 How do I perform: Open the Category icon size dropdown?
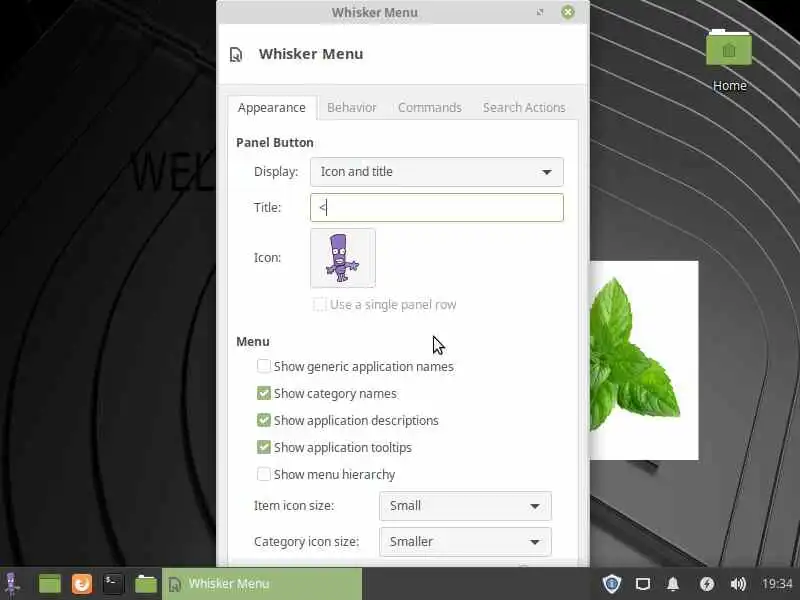(465, 541)
